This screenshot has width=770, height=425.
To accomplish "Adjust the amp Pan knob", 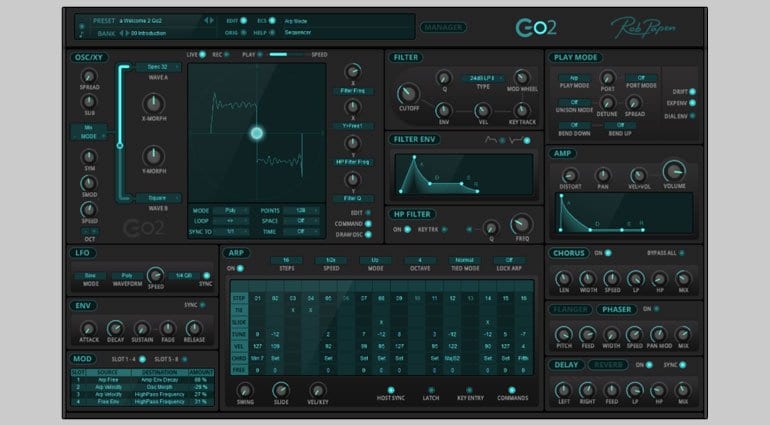I will coord(603,175).
